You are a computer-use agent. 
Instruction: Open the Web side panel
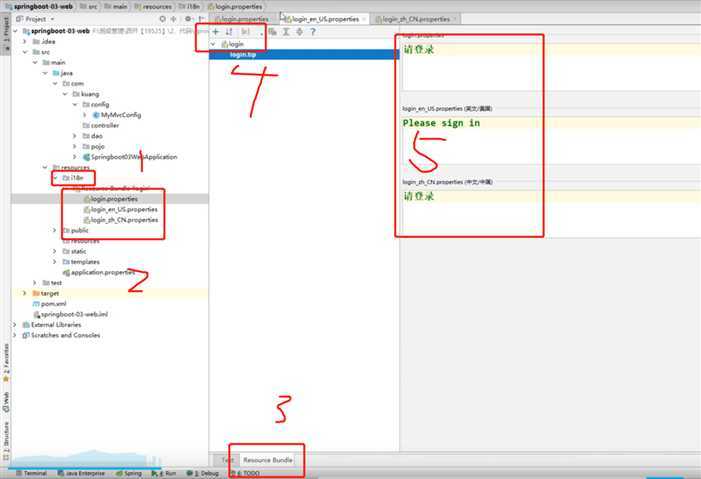pyautogui.click(x=6, y=402)
